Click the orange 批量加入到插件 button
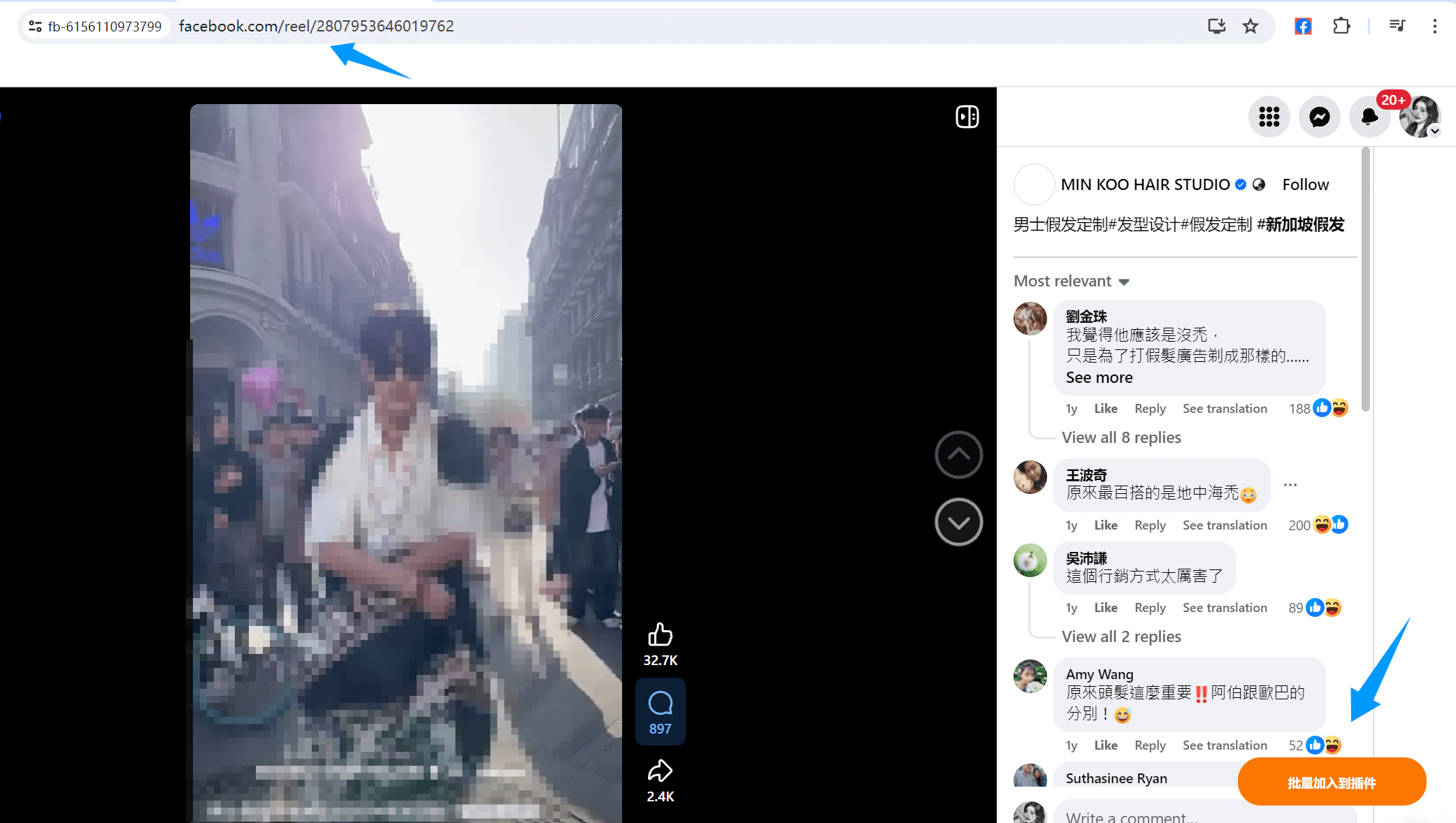The width and height of the screenshot is (1456, 823). (1332, 782)
